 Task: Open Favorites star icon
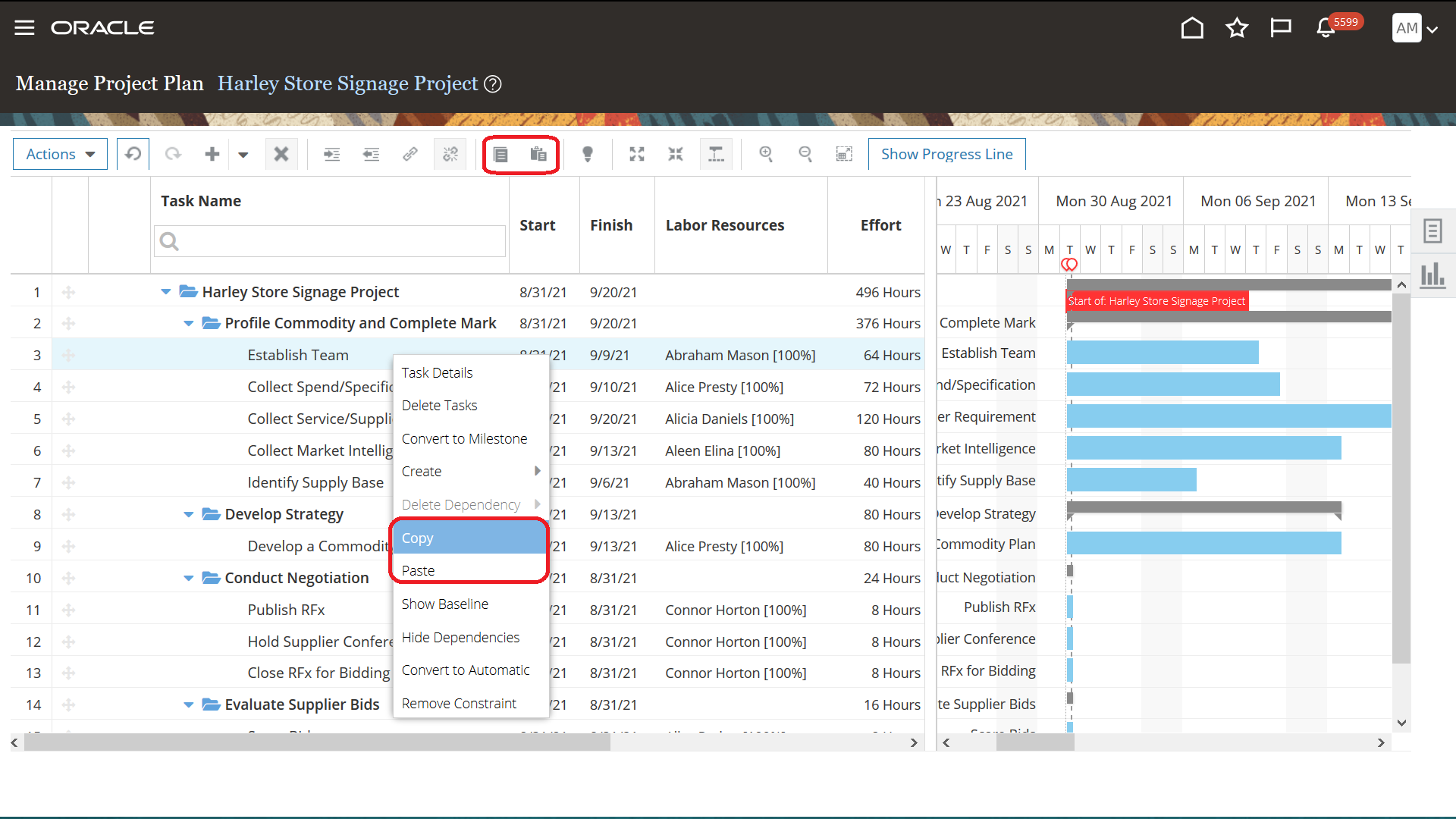1237,28
